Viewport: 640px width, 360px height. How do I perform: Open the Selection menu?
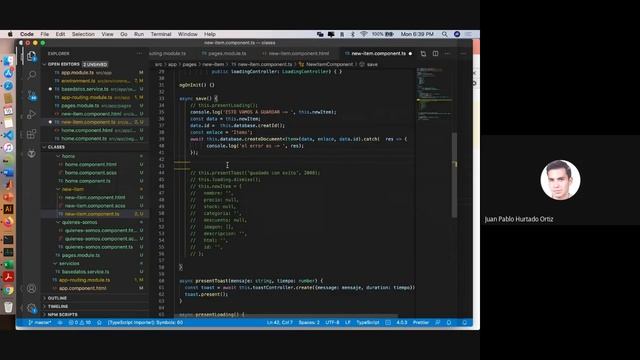point(83,34)
